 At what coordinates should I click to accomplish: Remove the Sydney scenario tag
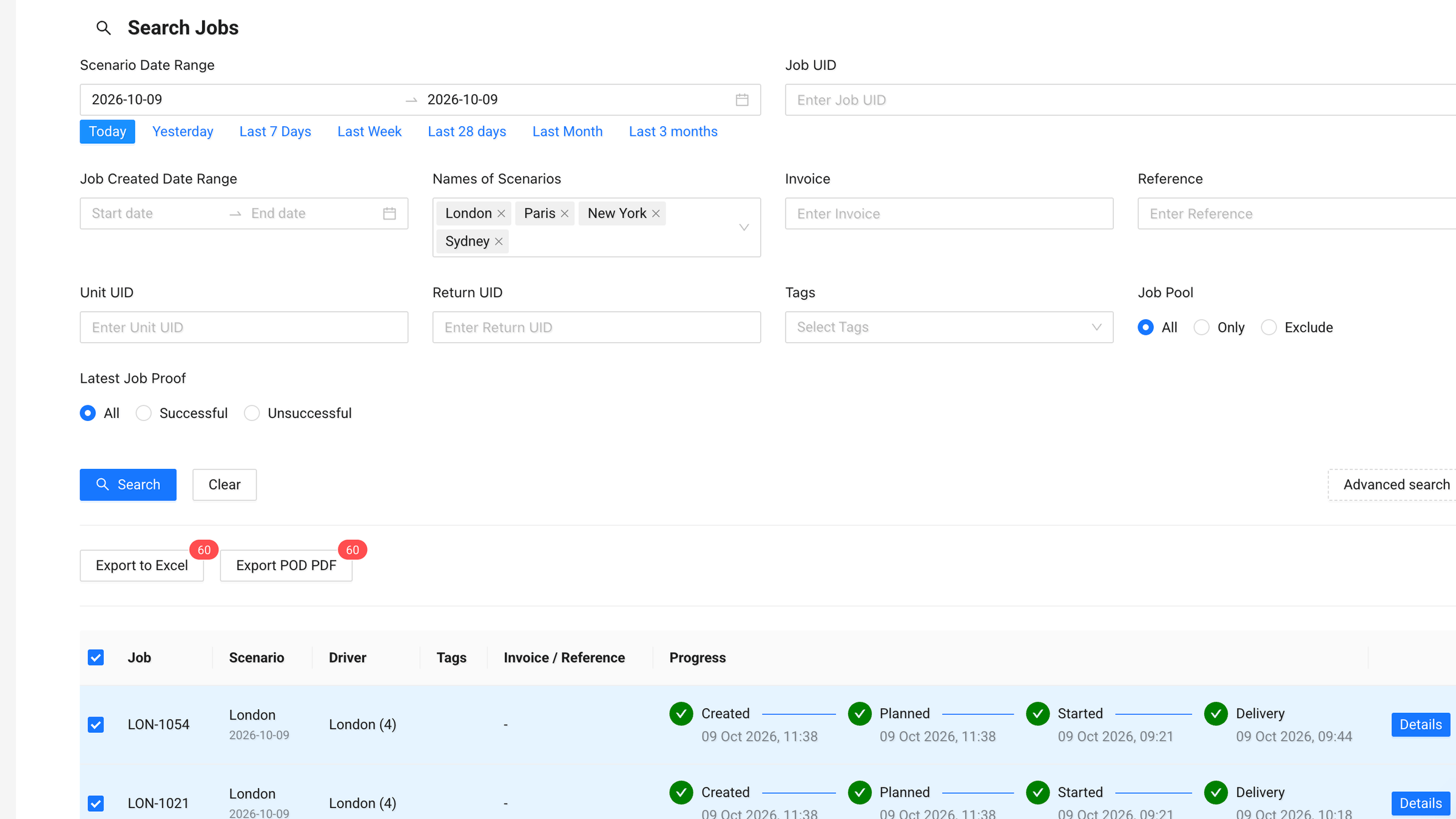[499, 241]
